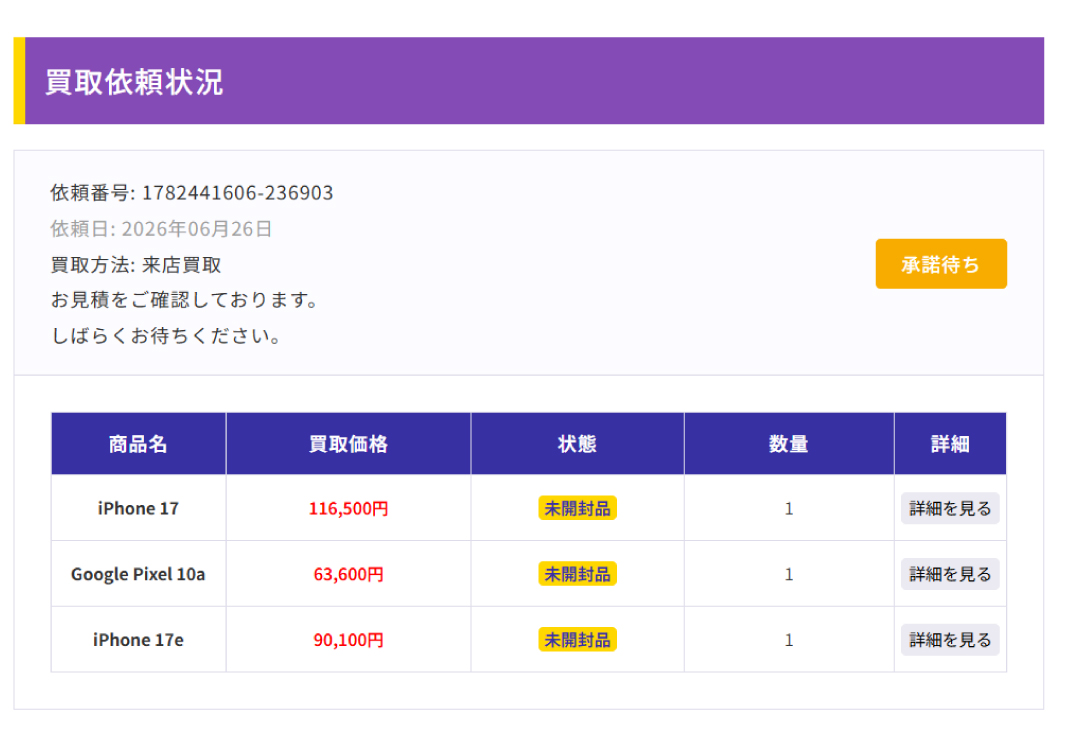Click the 数量 column header
This screenshot has width=1065, height=756.
pos(789,444)
